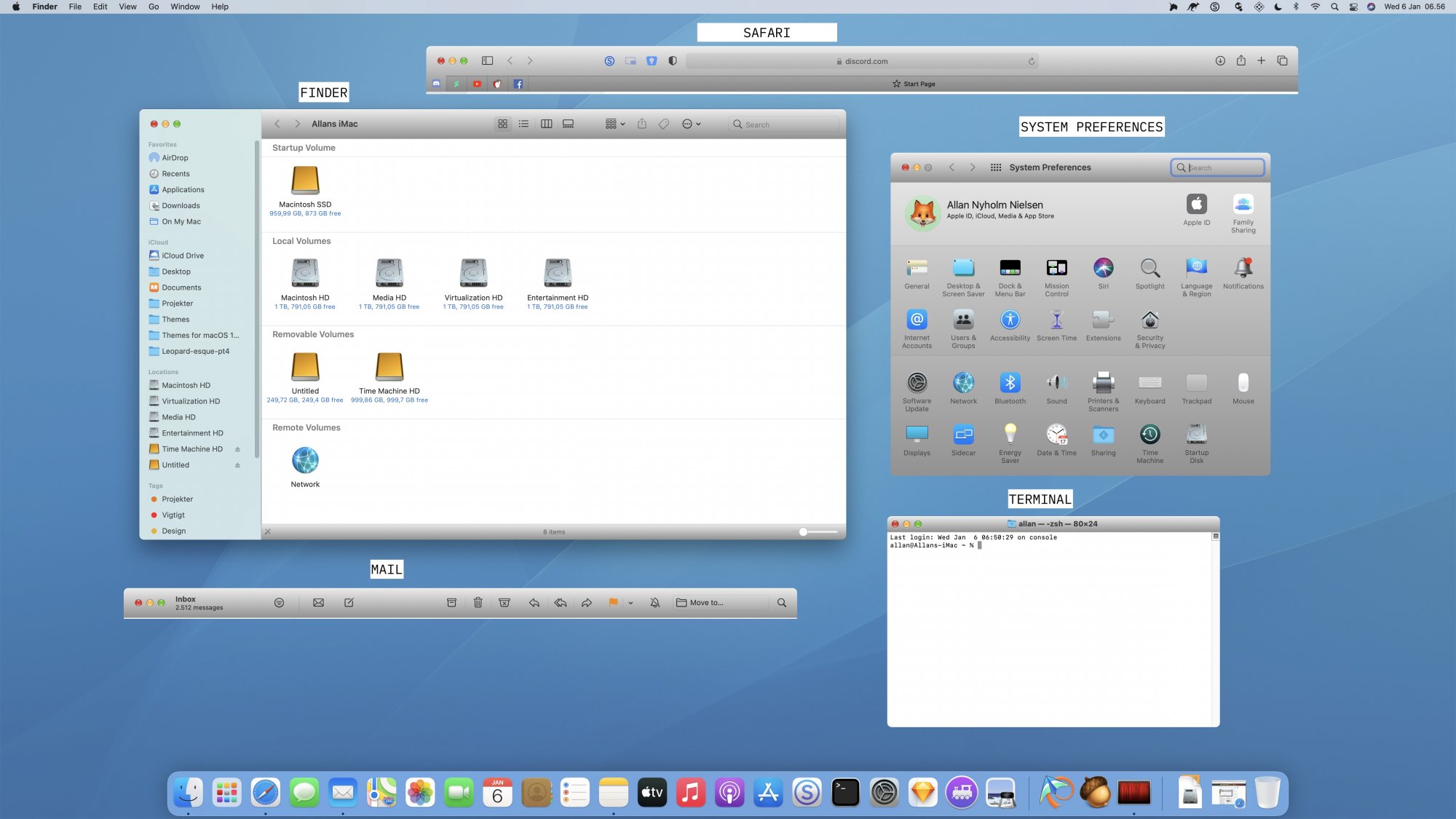Click Mail trash delete icon

click(478, 603)
